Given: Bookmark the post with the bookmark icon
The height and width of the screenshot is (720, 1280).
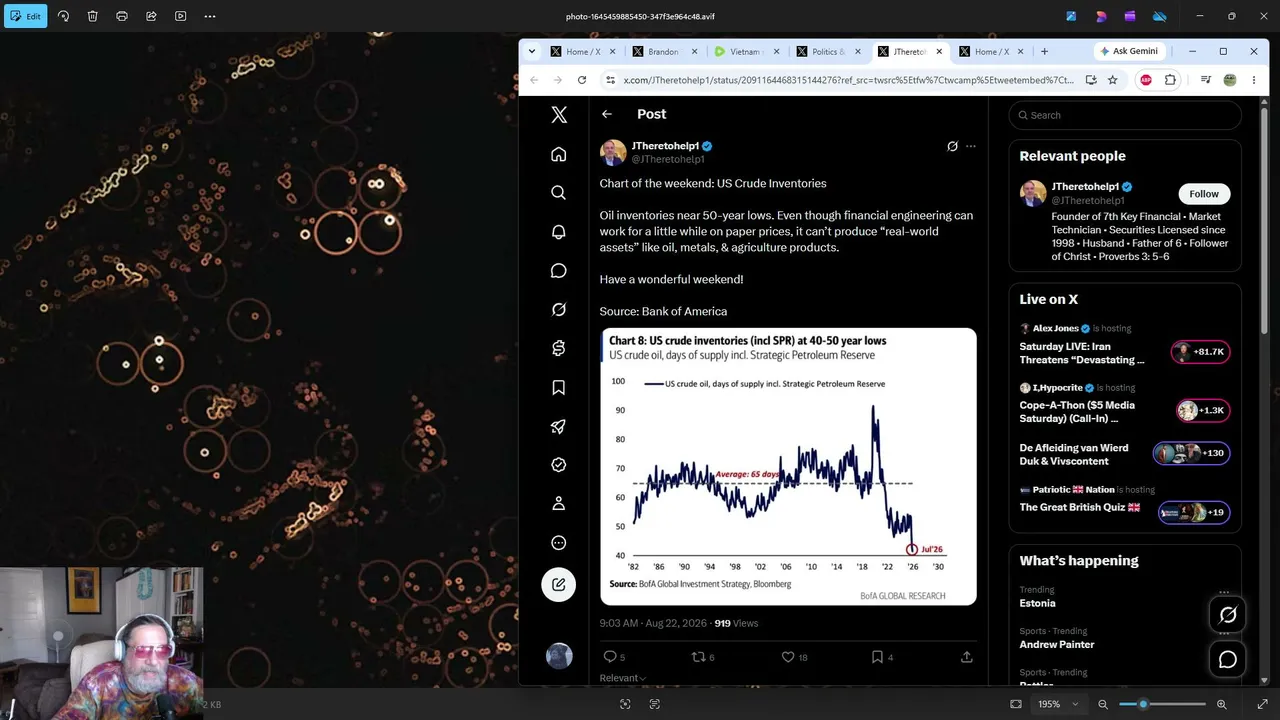Looking at the screenshot, I should point(877,657).
